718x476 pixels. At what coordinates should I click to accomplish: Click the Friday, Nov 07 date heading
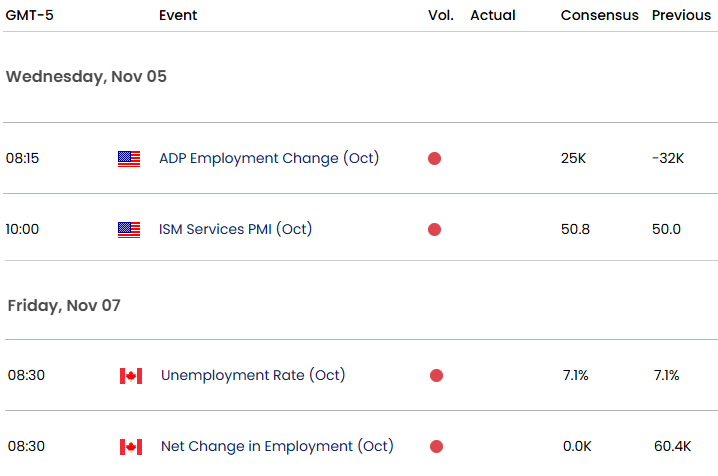[x=64, y=305]
